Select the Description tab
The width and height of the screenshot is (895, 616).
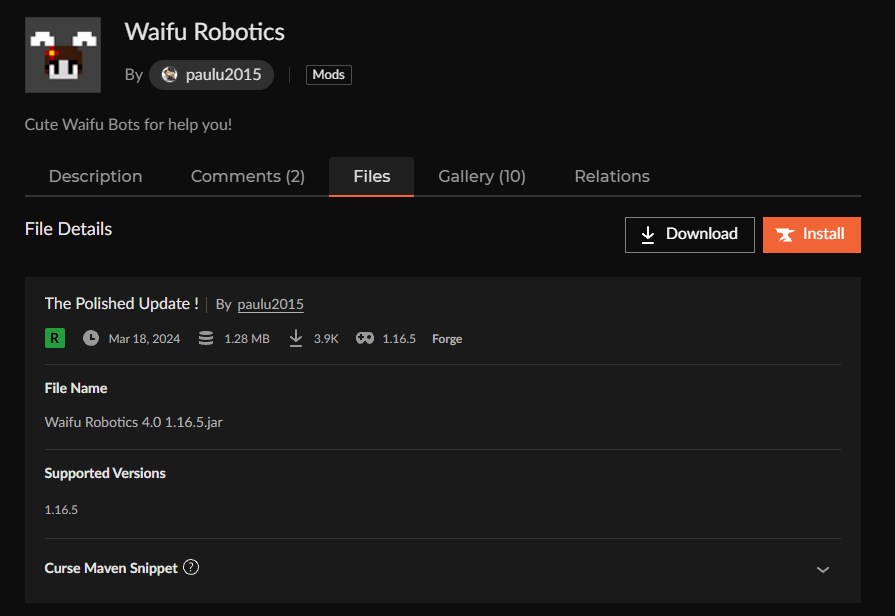click(x=95, y=176)
